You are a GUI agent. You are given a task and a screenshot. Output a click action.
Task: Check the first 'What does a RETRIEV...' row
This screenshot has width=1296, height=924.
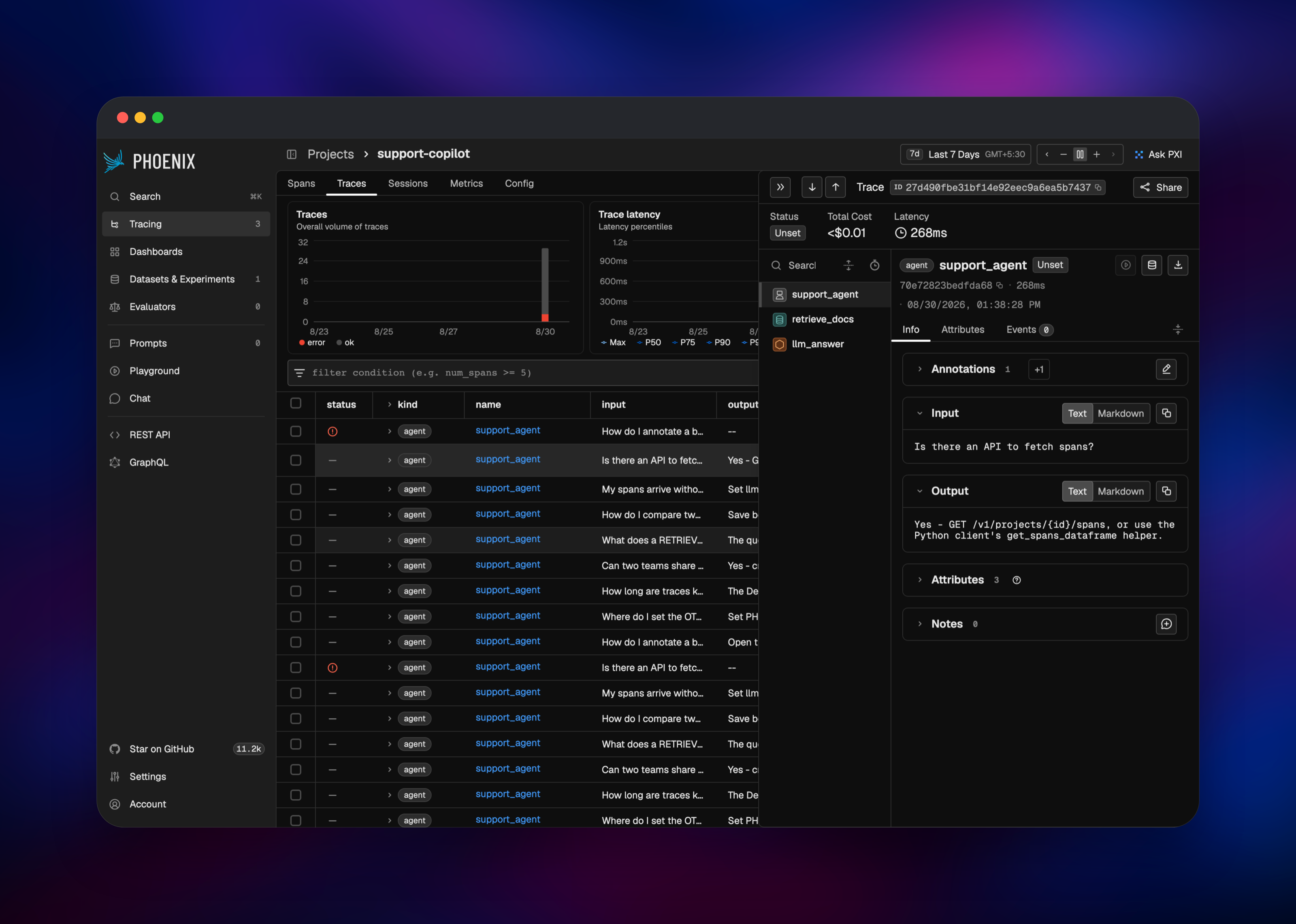point(296,540)
